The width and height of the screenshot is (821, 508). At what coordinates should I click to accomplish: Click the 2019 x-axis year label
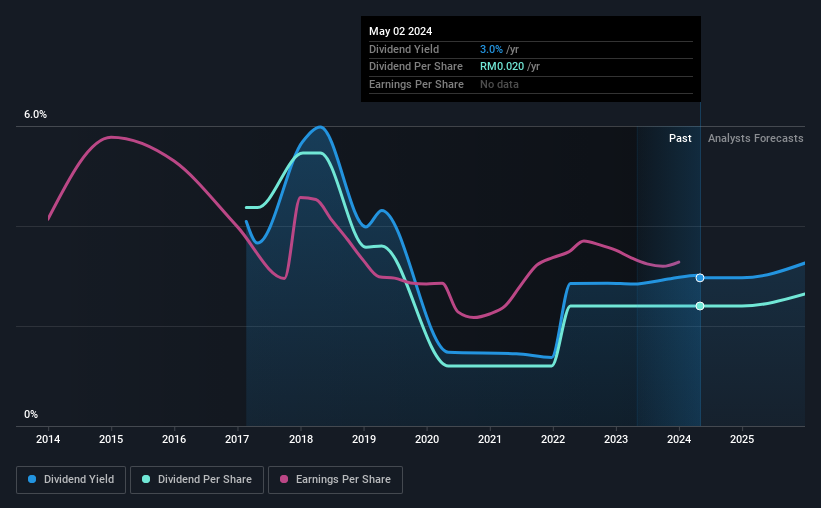tap(364, 439)
